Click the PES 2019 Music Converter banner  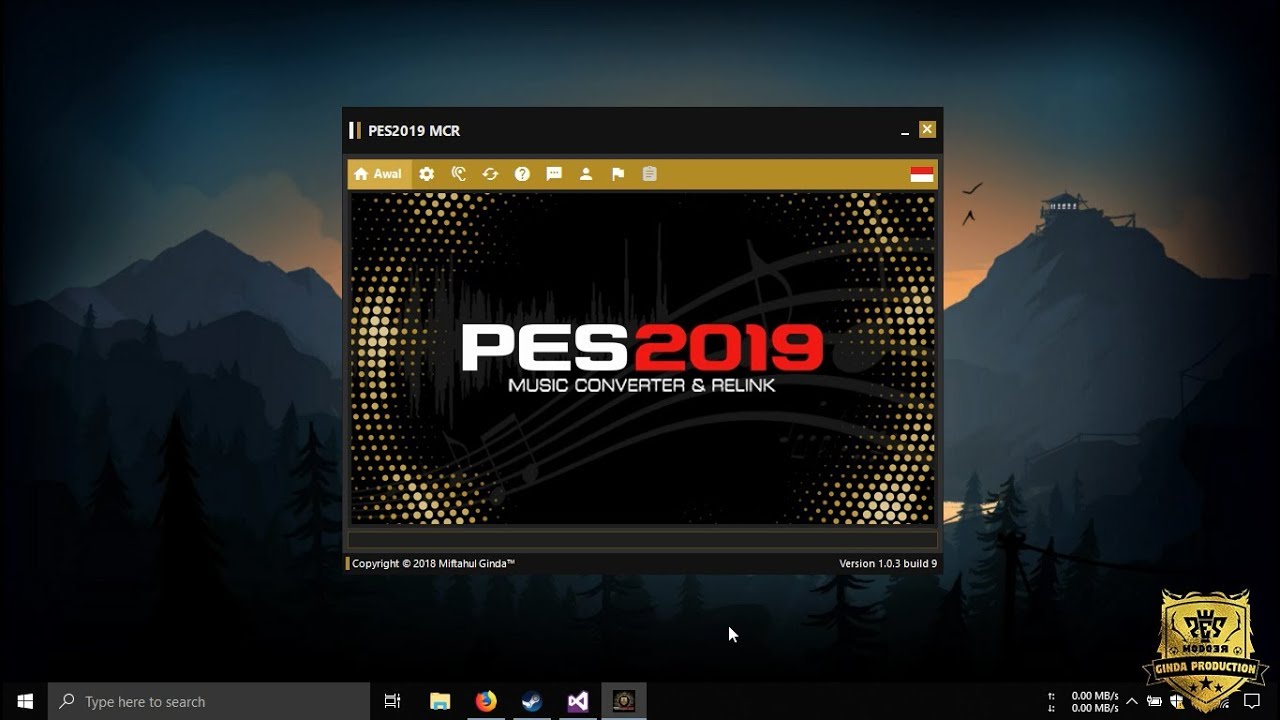(x=642, y=358)
